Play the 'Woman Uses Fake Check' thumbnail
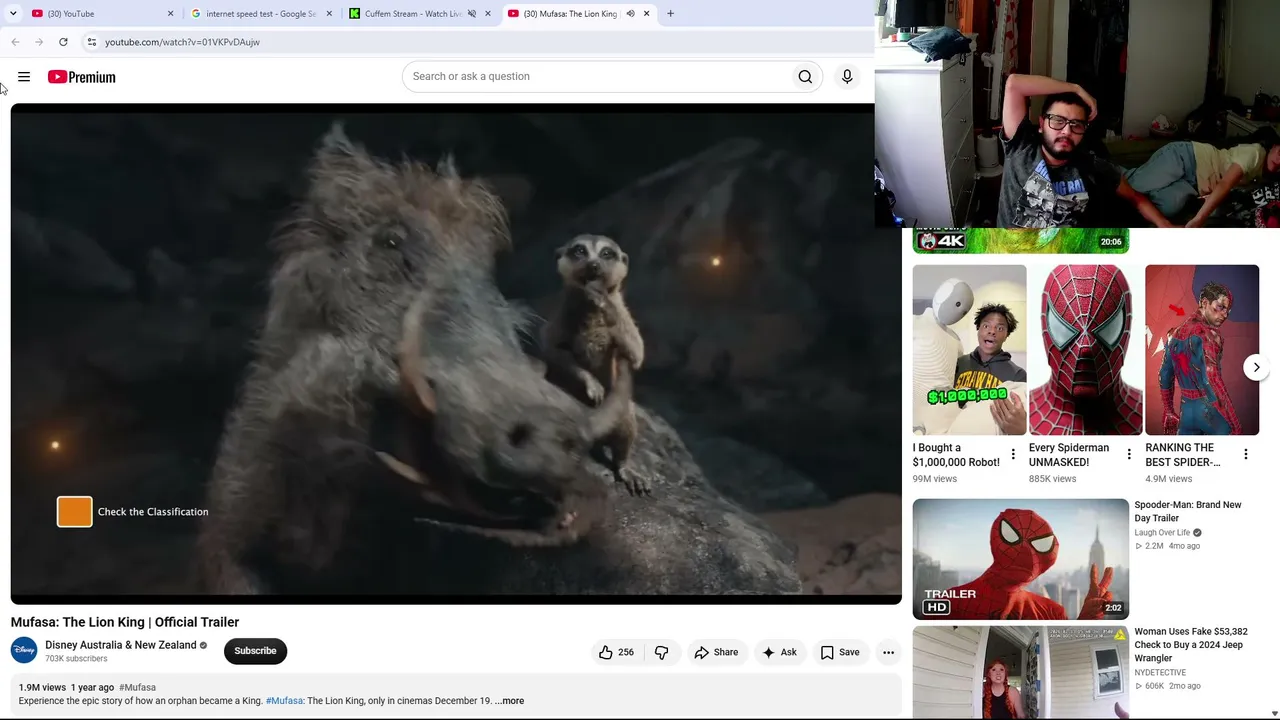Viewport: 1280px width, 720px height. click(x=1021, y=672)
